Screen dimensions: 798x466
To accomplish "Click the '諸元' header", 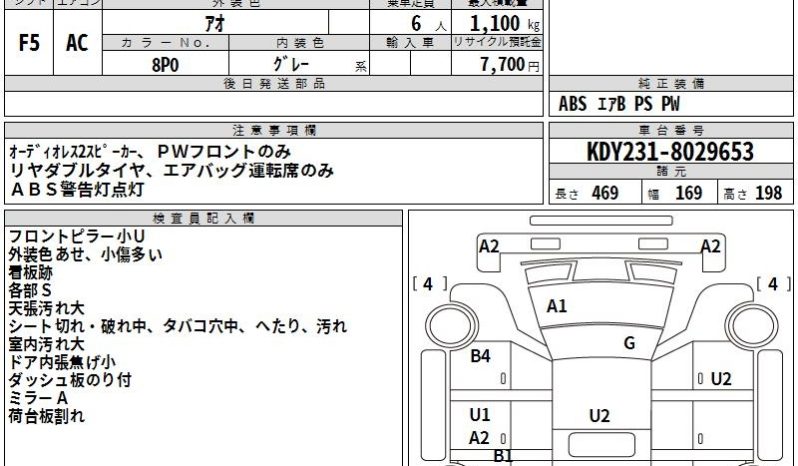I will click(671, 171).
